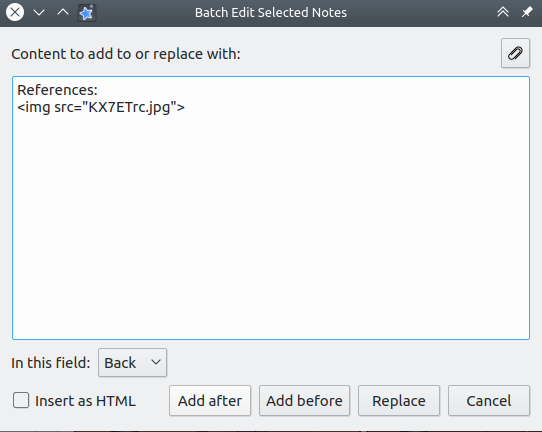This screenshot has height=432, width=542.
Task: Attach media using the paperclip icon
Action: click(x=515, y=53)
